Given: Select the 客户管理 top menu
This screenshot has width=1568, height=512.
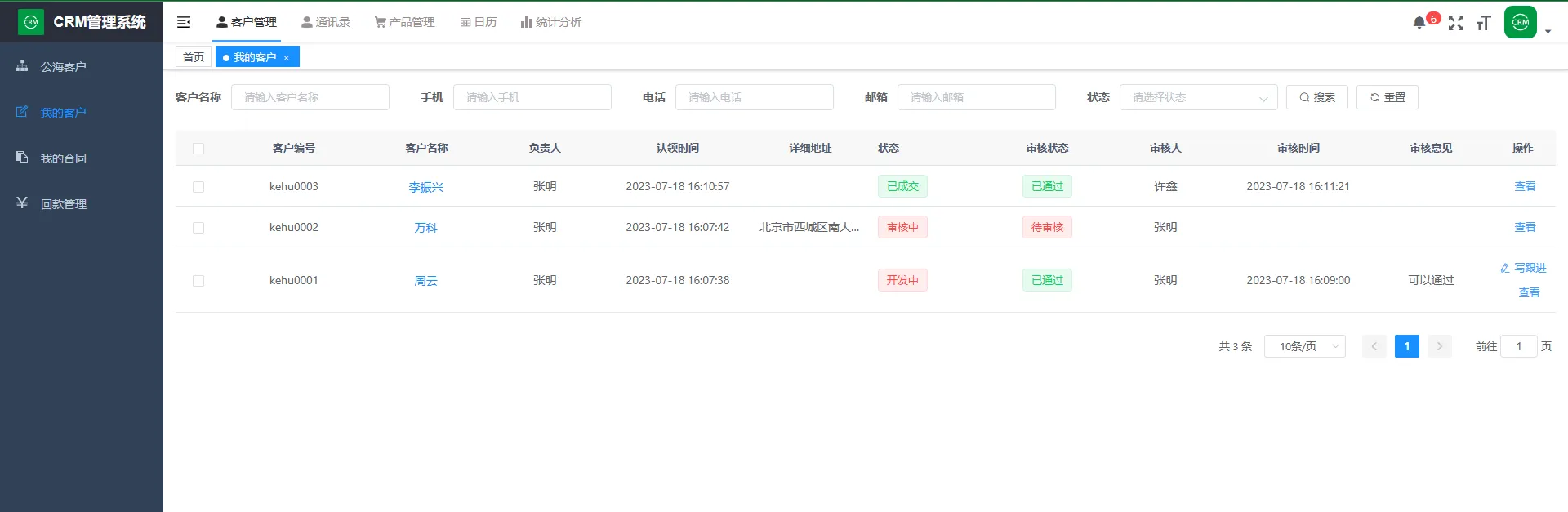Looking at the screenshot, I should coord(247,22).
